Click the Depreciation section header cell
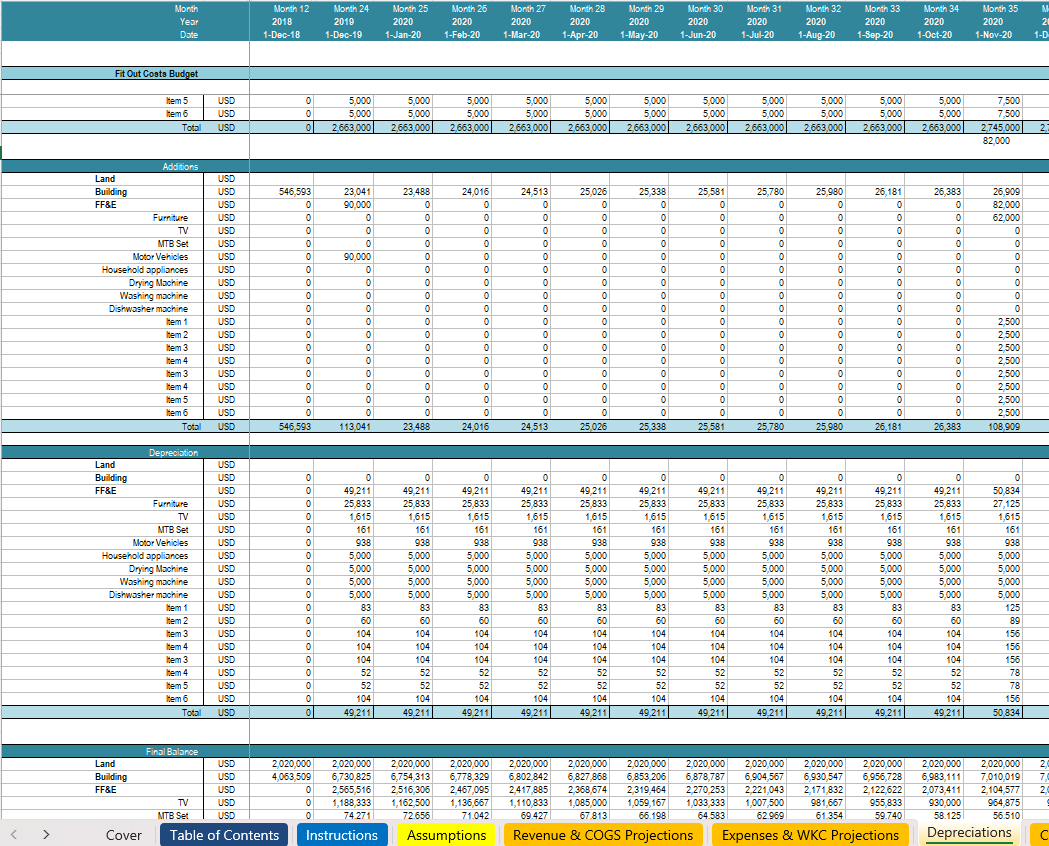The image size is (1049, 846). [174, 452]
